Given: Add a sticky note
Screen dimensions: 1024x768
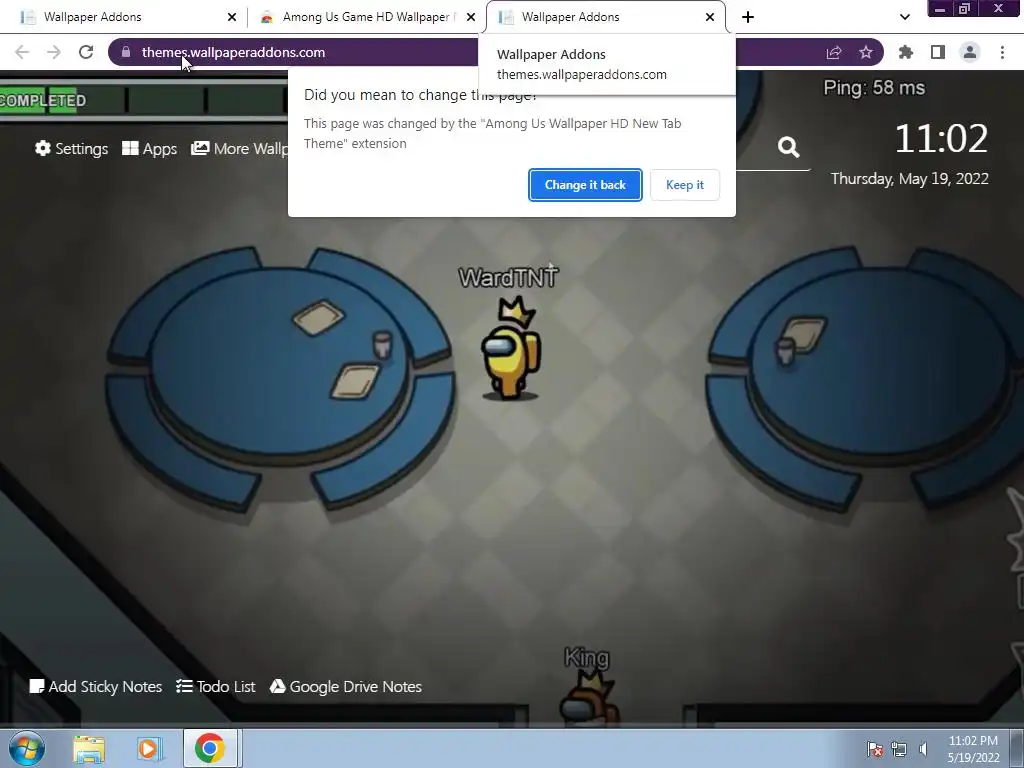Looking at the screenshot, I should coord(96,686).
